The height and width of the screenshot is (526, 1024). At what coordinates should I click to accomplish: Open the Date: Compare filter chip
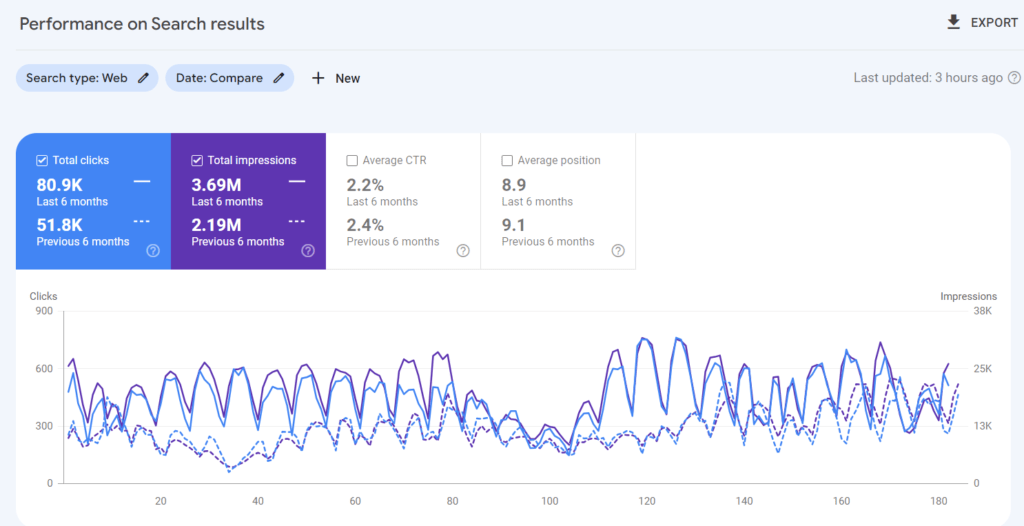point(219,78)
